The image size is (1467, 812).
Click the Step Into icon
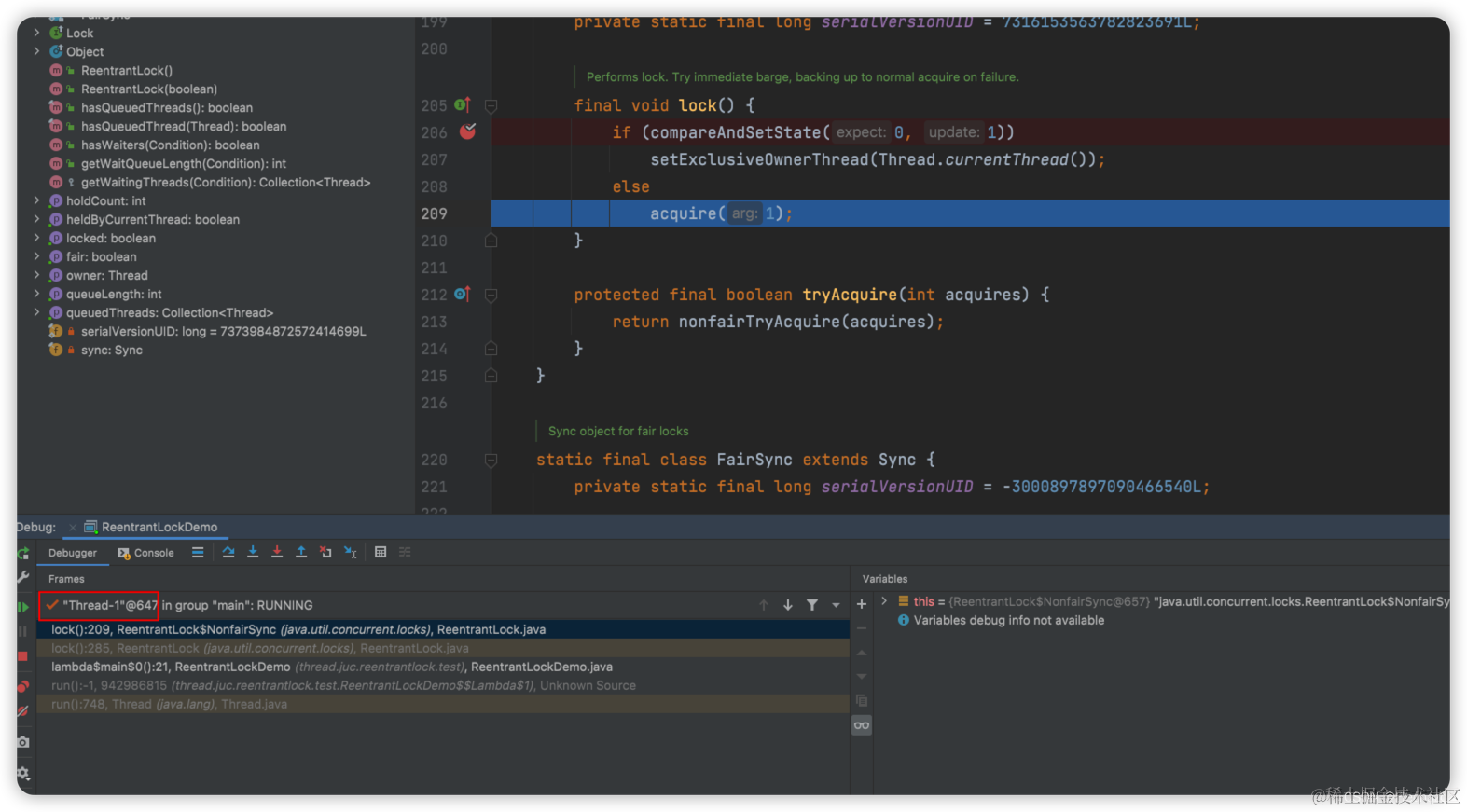(x=253, y=552)
